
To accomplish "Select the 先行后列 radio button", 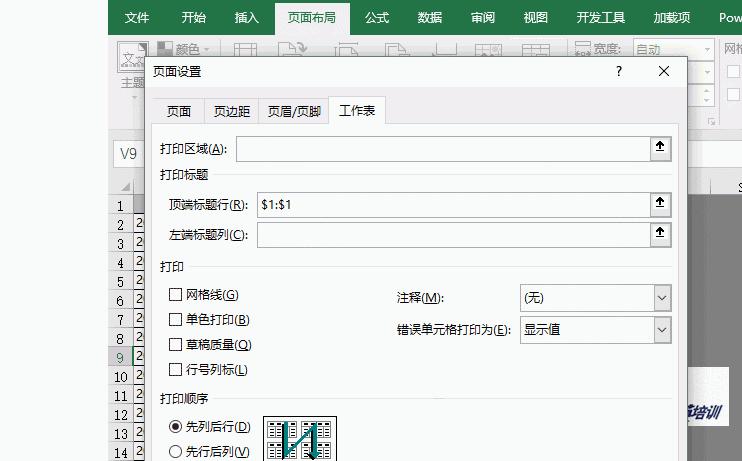I will [175, 452].
